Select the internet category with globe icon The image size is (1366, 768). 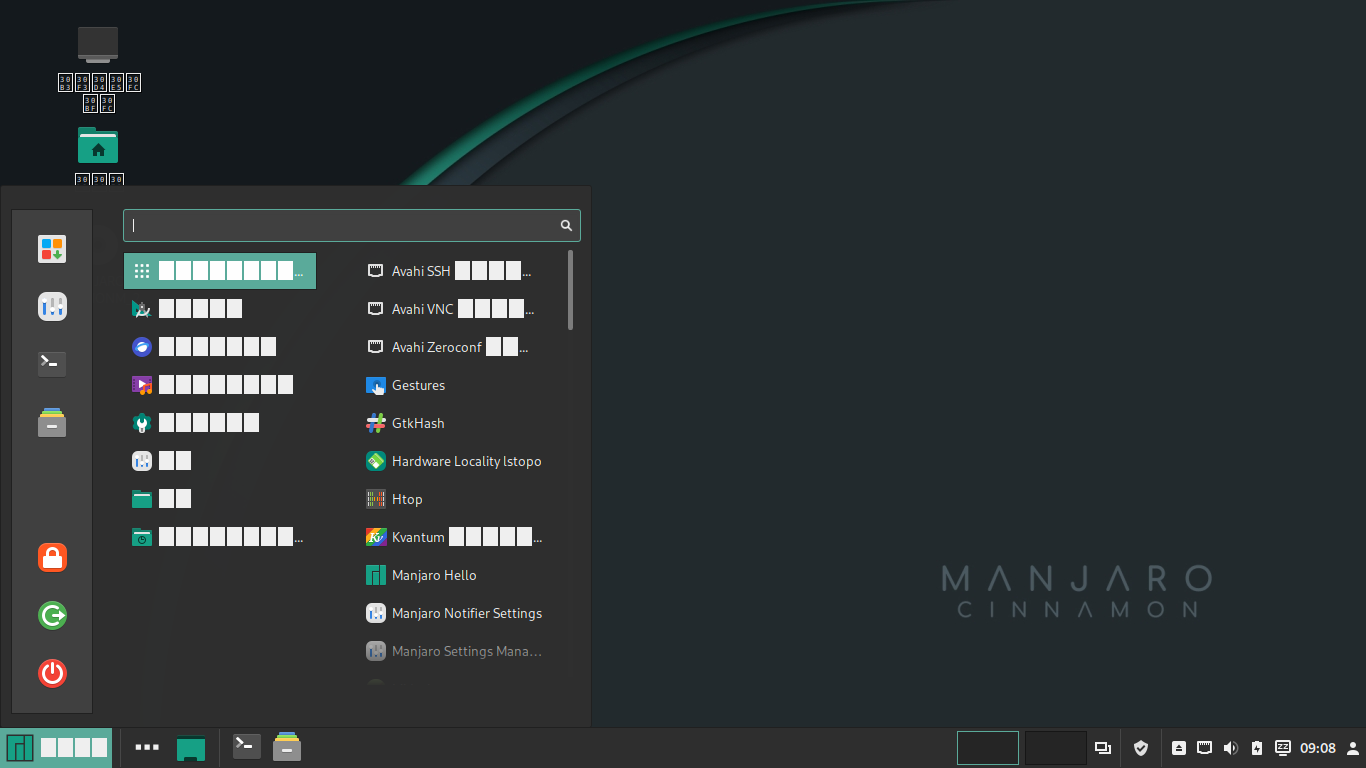tap(220, 347)
